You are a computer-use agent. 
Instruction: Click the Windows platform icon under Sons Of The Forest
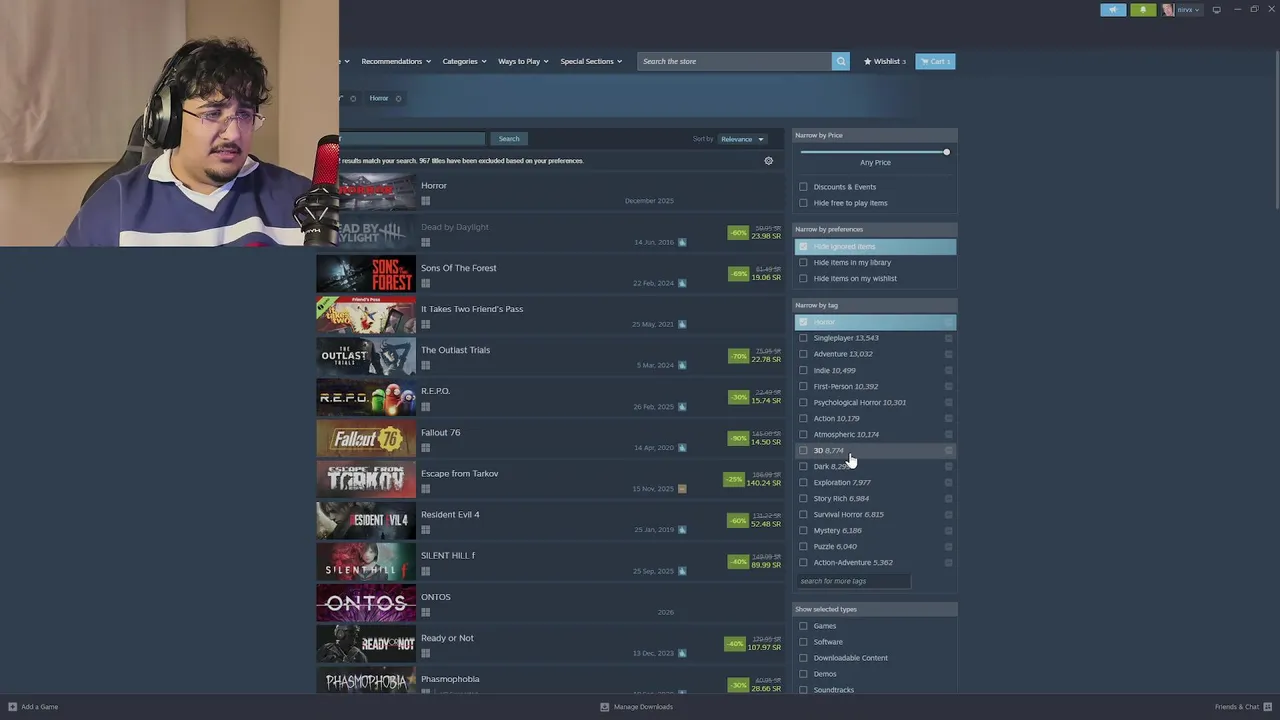(x=425, y=283)
